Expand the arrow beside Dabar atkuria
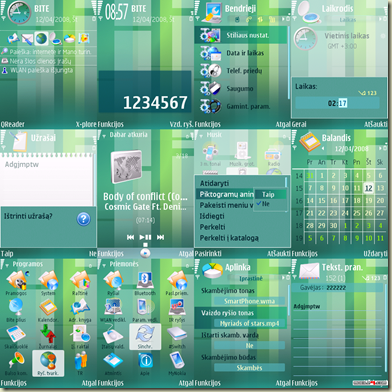The height and width of the screenshot is (392, 392). coord(104,136)
